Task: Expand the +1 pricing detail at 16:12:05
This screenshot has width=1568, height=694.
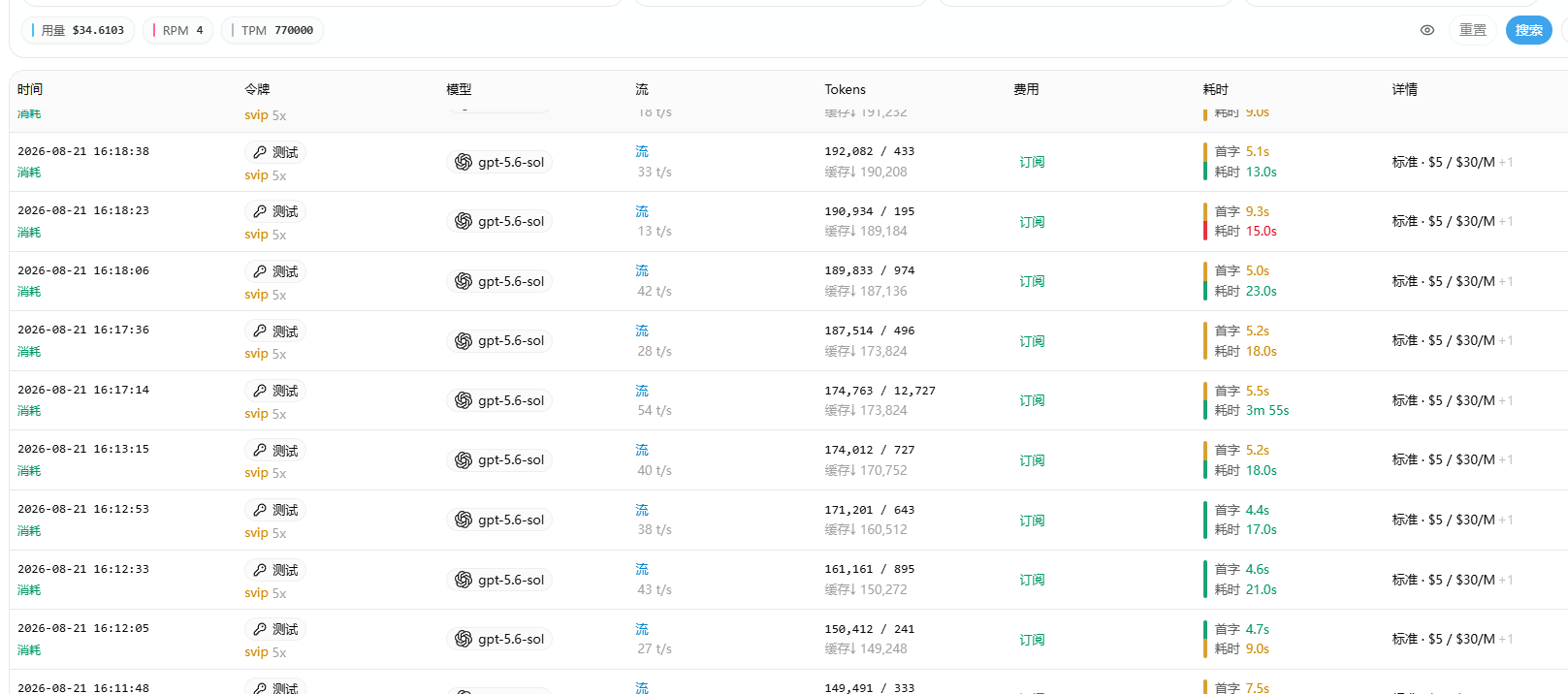Action: point(1506,639)
